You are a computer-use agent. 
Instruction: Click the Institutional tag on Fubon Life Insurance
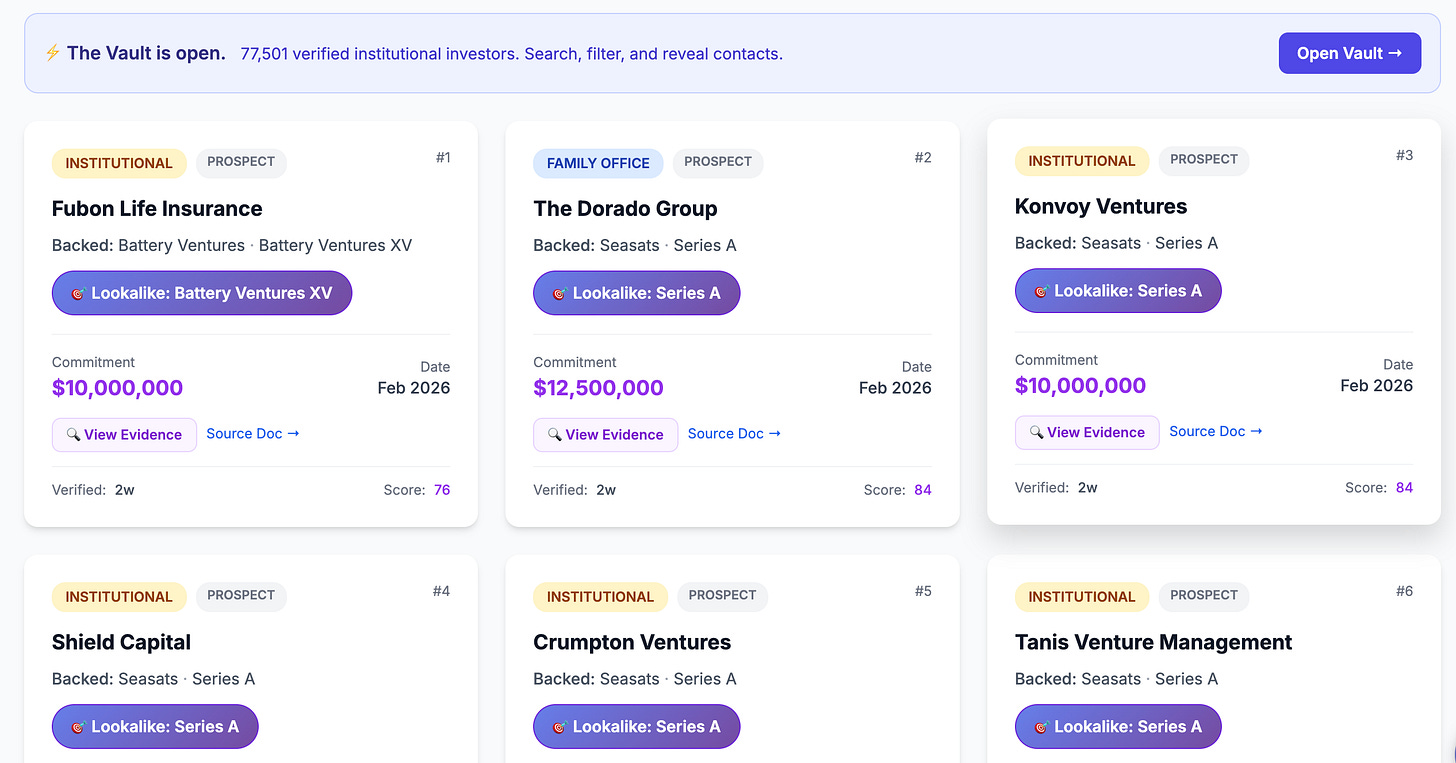click(119, 163)
